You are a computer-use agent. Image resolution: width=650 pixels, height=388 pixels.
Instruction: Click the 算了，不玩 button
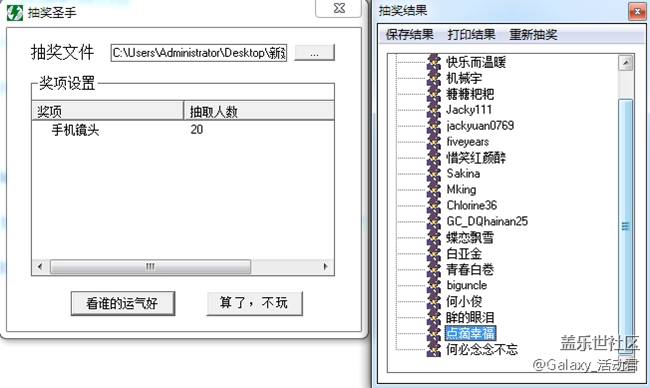click(254, 303)
